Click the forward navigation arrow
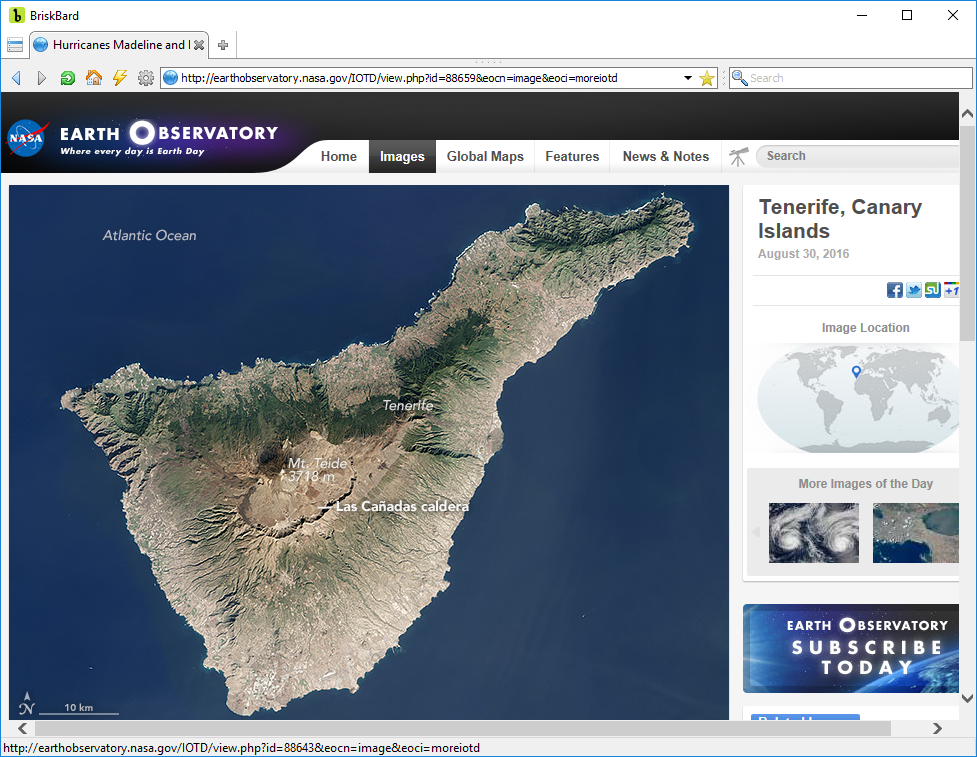The width and height of the screenshot is (977, 757). tap(41, 78)
